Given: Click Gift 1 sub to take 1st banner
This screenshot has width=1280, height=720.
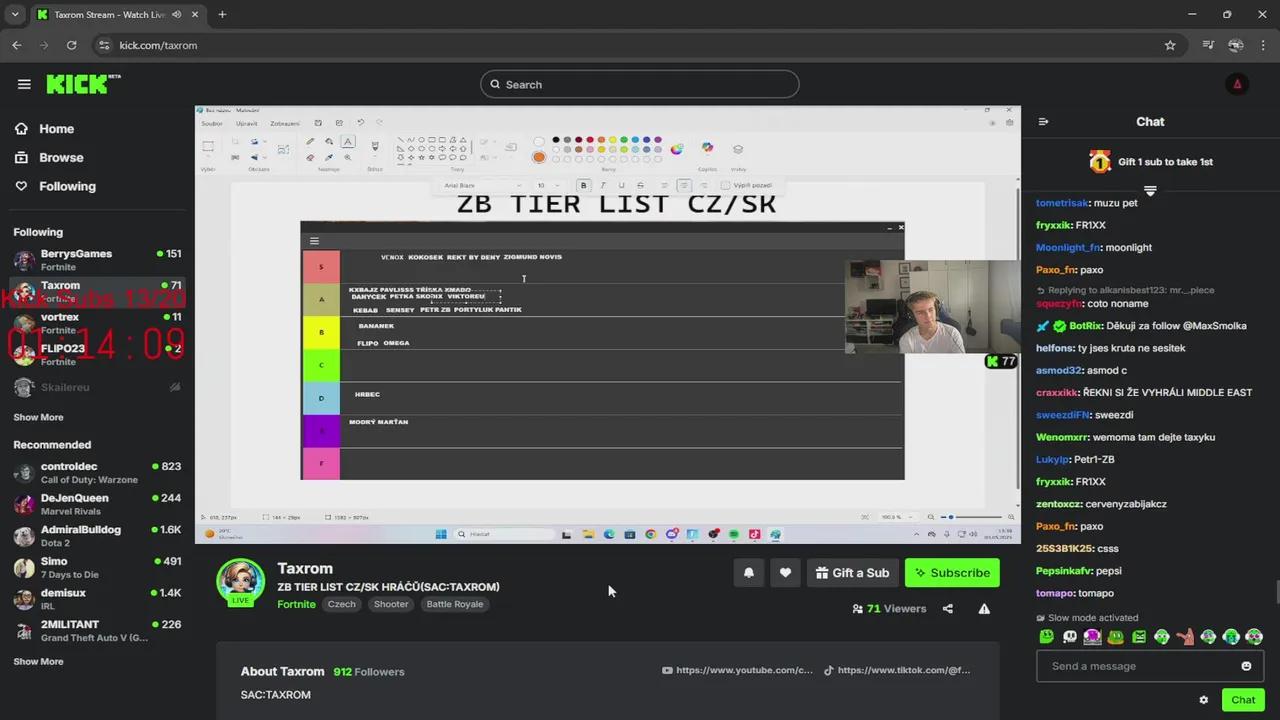Looking at the screenshot, I should [x=1151, y=162].
